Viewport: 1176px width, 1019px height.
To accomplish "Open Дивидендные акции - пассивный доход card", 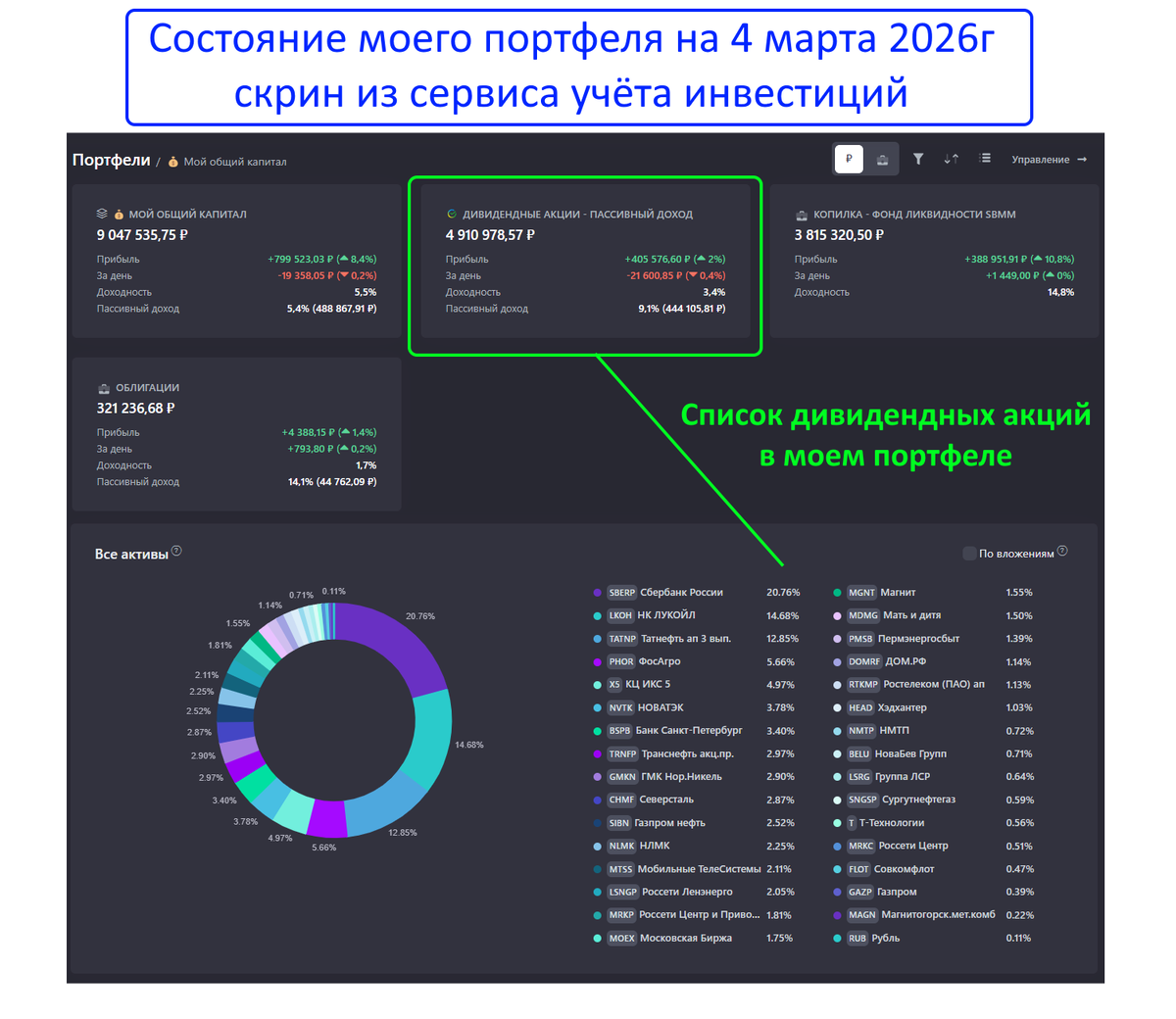I will pyautogui.click(x=585, y=259).
